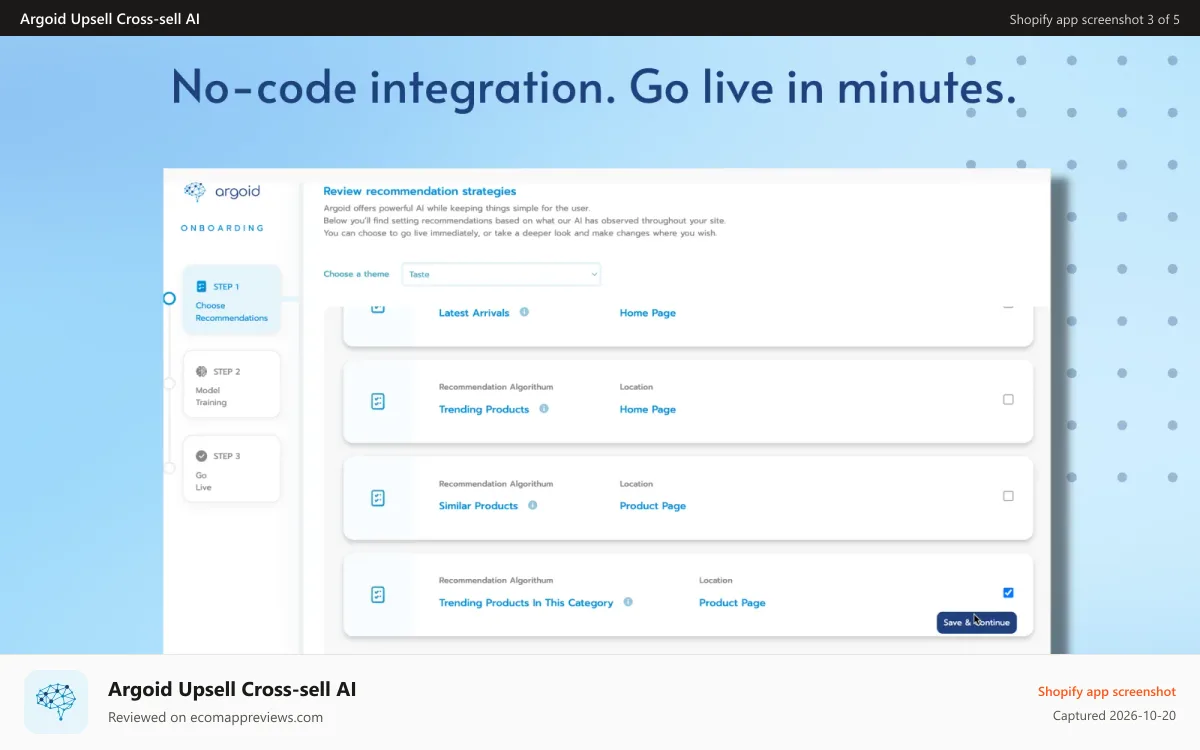Viewport: 1200px width, 750px height.
Task: Click the Trending Products algorithm link
Action: 484,409
